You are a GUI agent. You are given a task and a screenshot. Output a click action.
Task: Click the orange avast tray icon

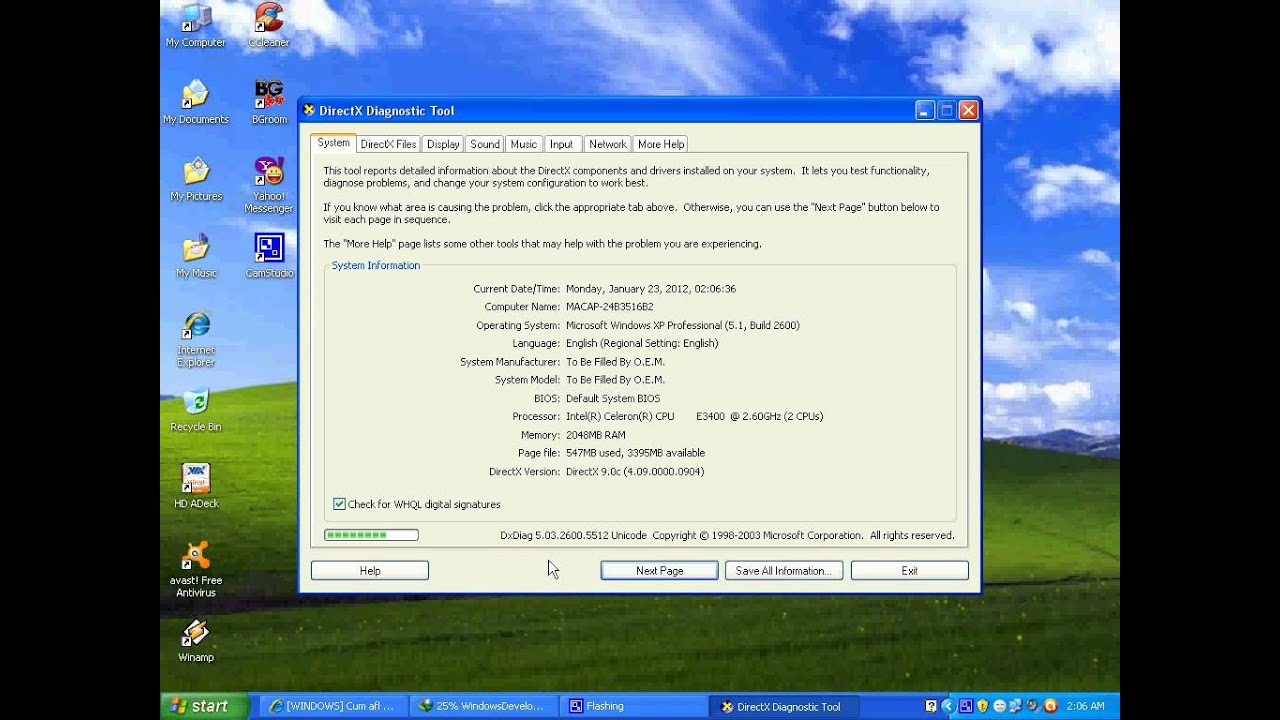click(1050, 706)
